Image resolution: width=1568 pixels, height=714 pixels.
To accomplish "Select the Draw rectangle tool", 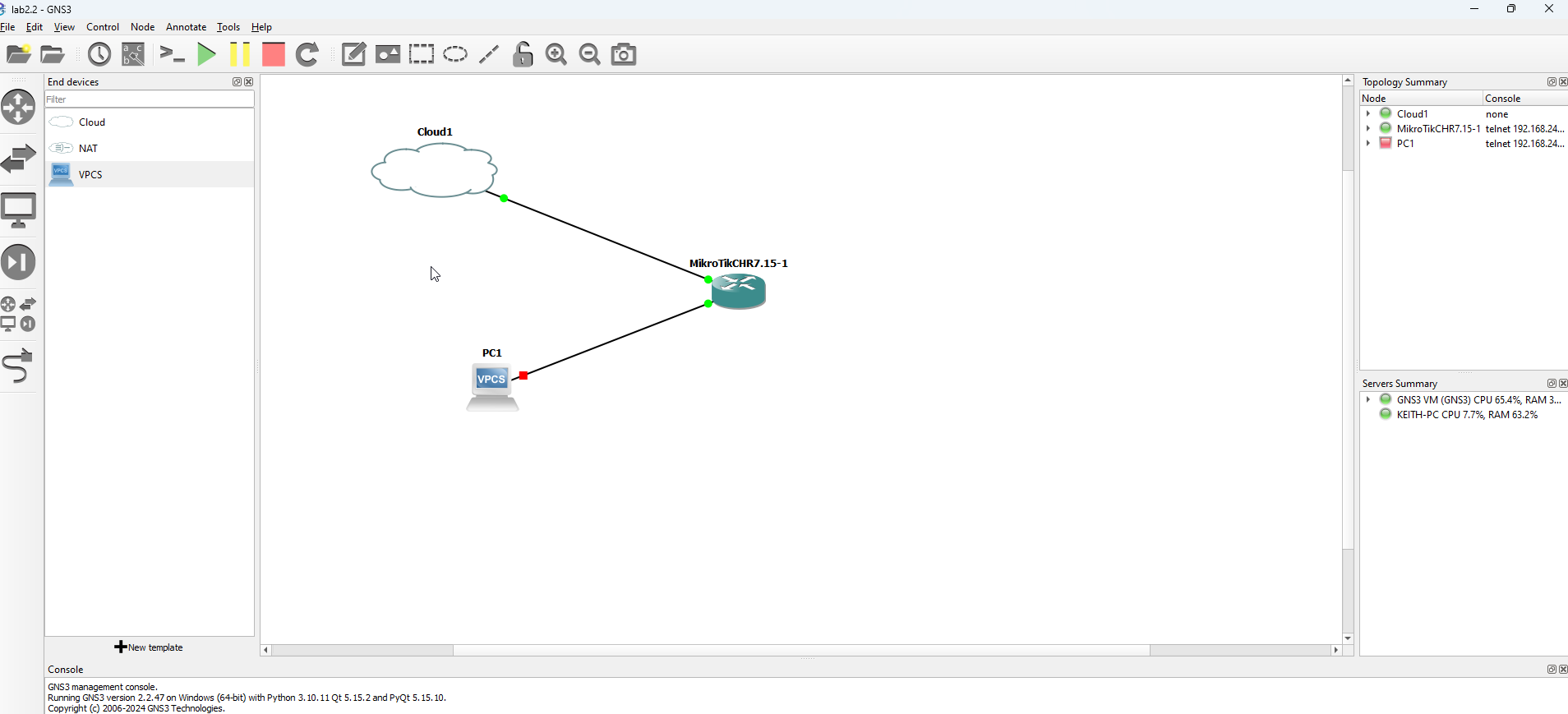I will [422, 54].
